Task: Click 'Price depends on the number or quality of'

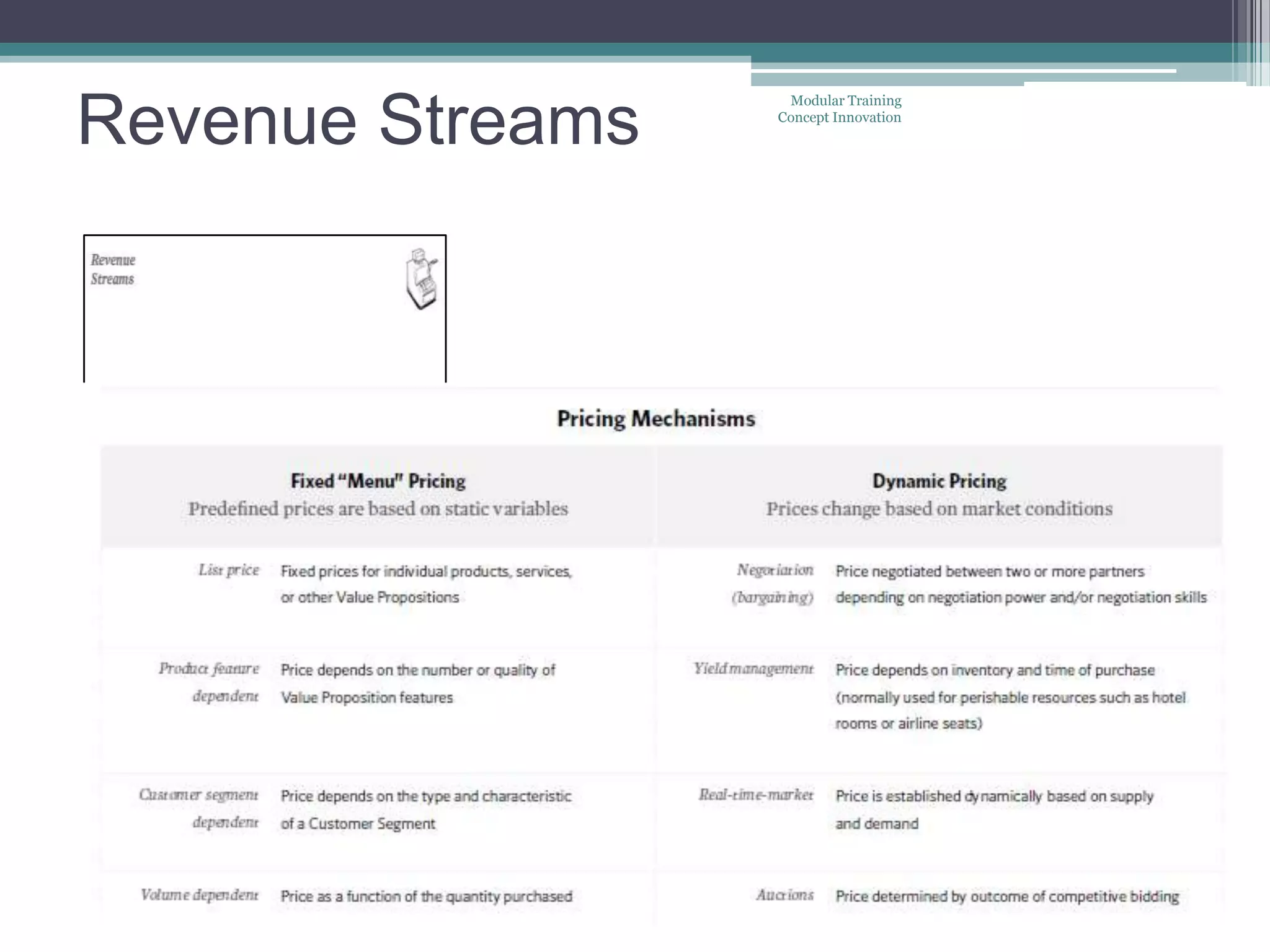Action: pos(418,670)
